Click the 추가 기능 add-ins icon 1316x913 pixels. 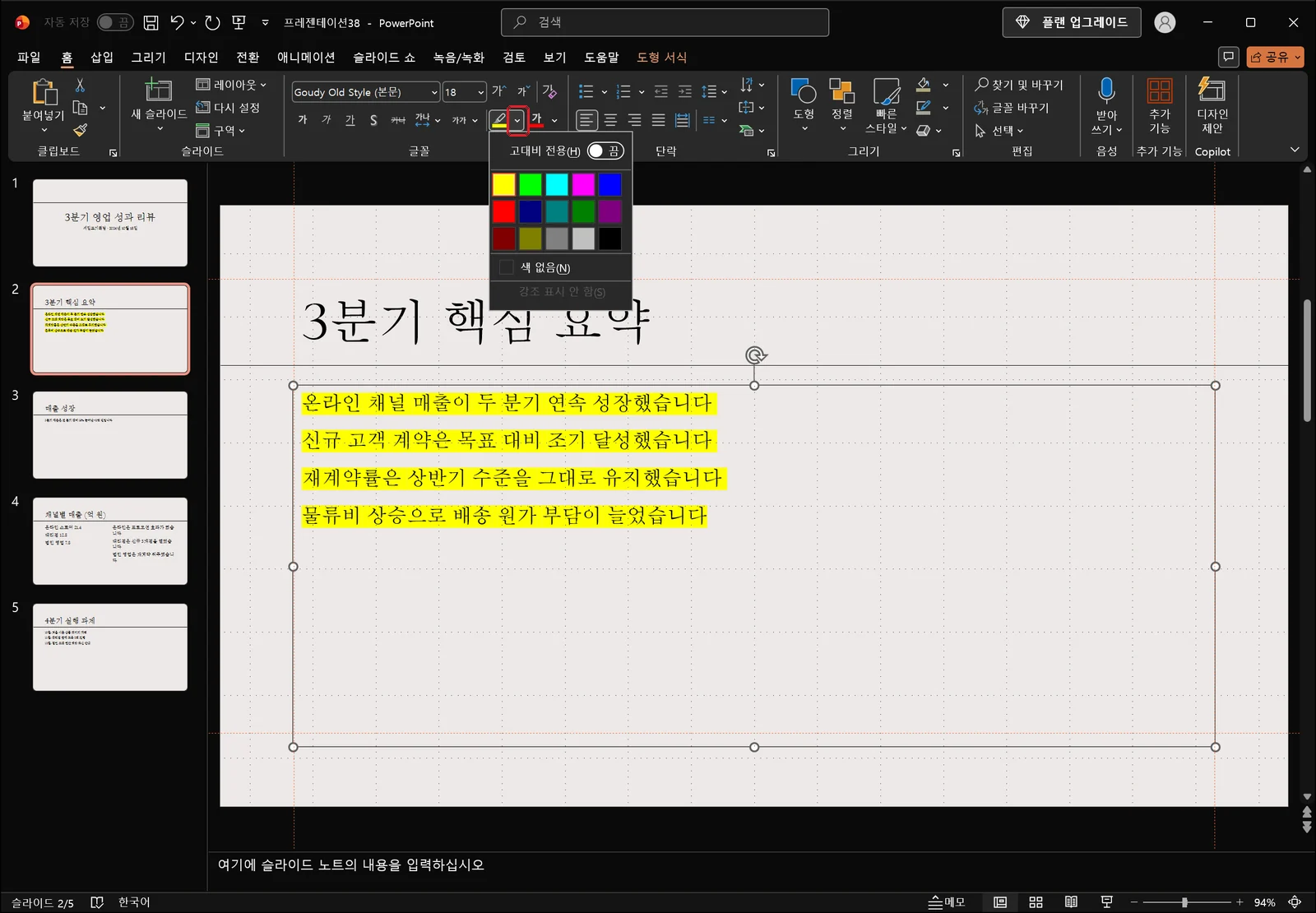1160,90
